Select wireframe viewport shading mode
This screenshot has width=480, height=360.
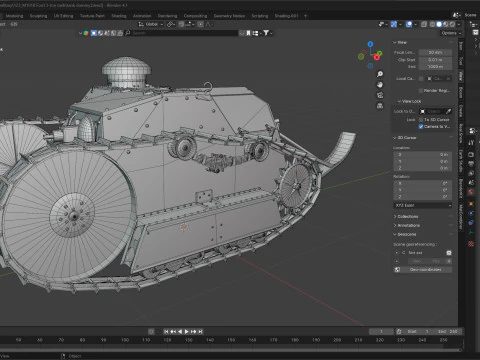(x=433, y=24)
